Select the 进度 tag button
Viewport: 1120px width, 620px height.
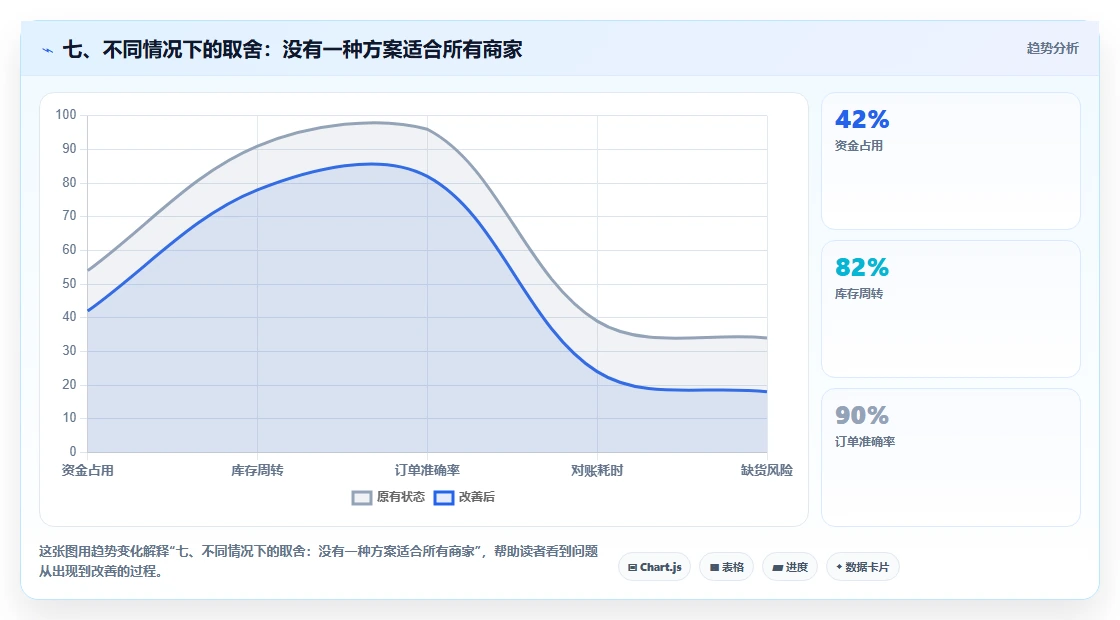(x=790, y=567)
